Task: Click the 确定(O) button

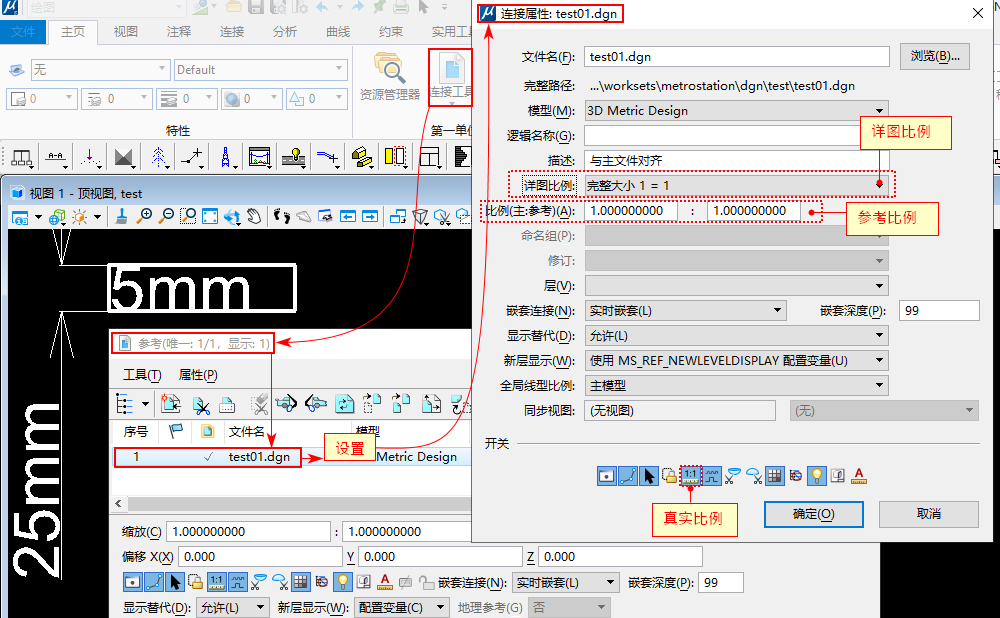Action: [x=814, y=514]
